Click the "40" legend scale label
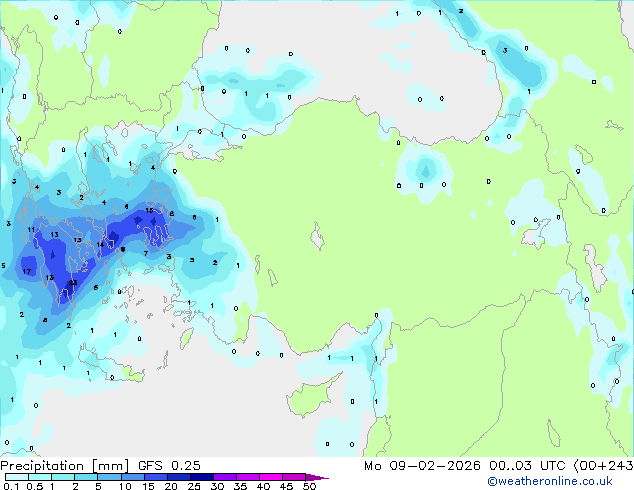Image resolution: width=634 pixels, height=490 pixels. tap(263, 486)
